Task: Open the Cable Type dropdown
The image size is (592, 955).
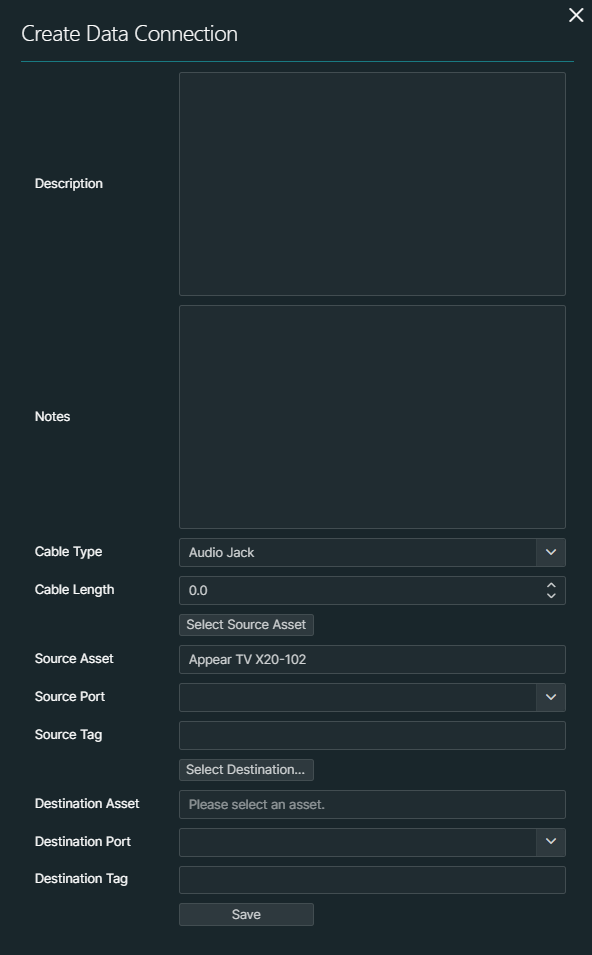Action: click(370, 552)
